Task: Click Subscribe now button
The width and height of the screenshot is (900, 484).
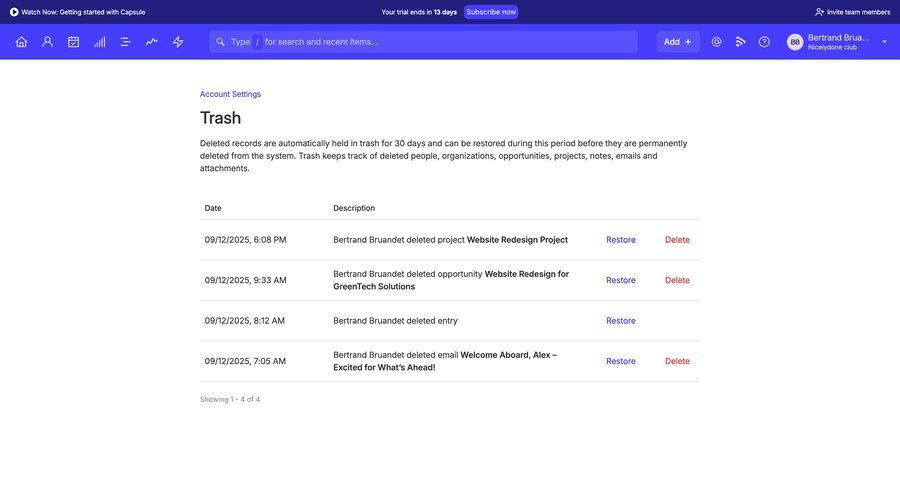Action: point(491,12)
